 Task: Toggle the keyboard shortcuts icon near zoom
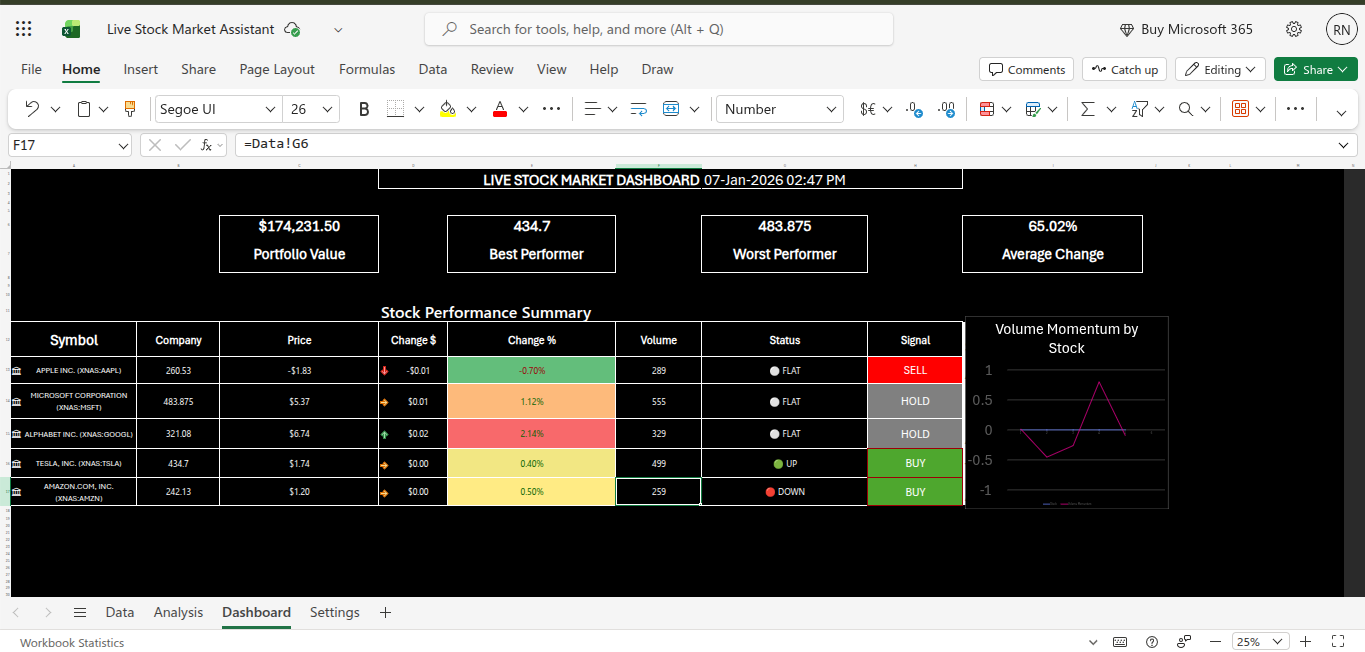click(x=1120, y=641)
